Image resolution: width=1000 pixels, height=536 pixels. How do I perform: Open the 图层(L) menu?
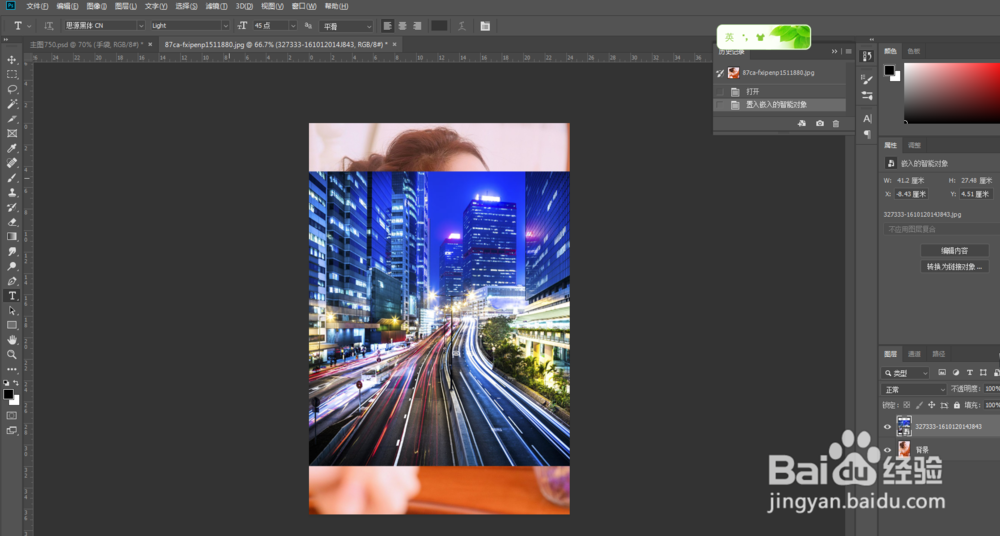click(x=126, y=6)
